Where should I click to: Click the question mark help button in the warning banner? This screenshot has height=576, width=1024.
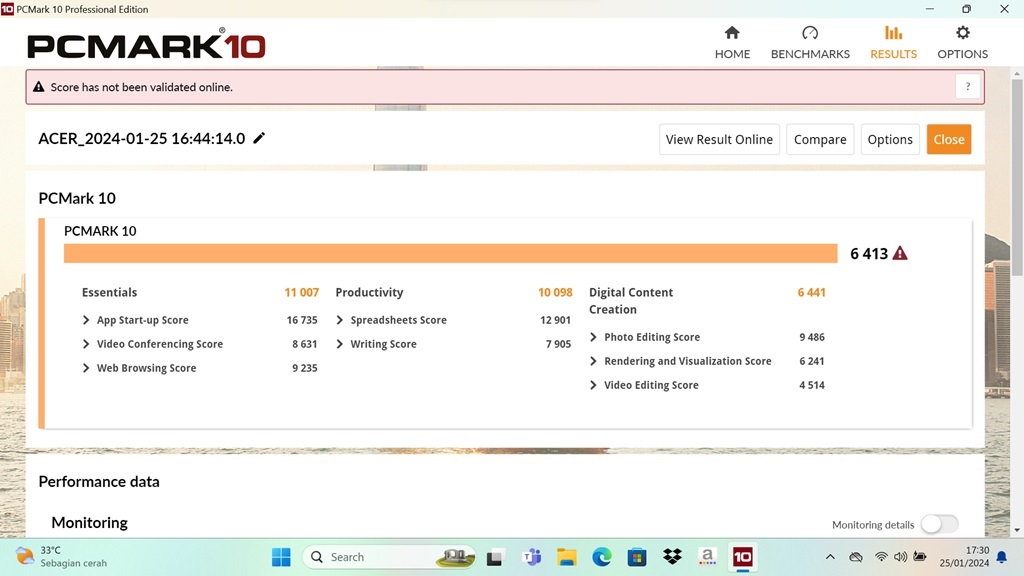click(968, 87)
